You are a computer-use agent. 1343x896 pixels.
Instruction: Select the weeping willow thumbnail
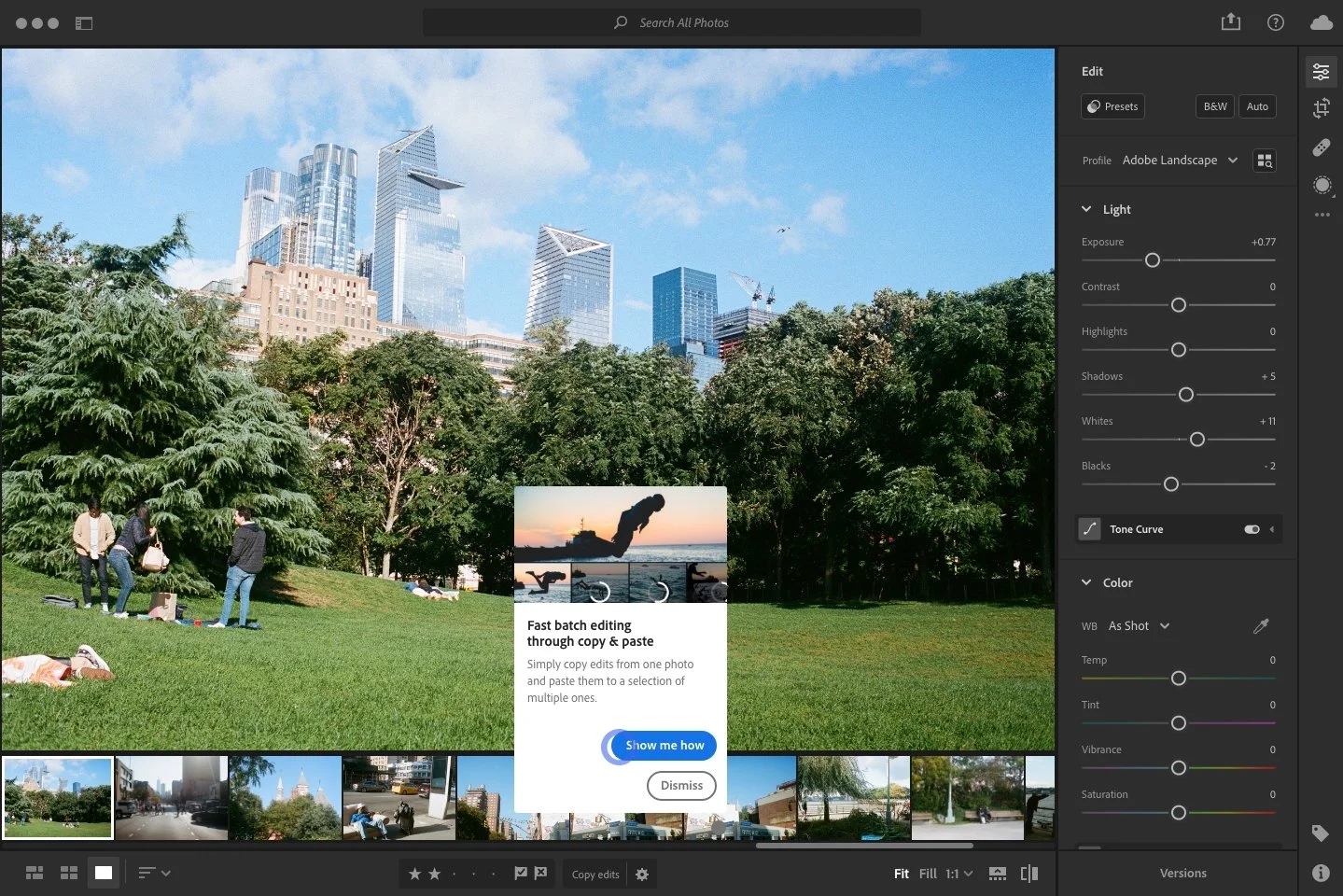point(854,798)
